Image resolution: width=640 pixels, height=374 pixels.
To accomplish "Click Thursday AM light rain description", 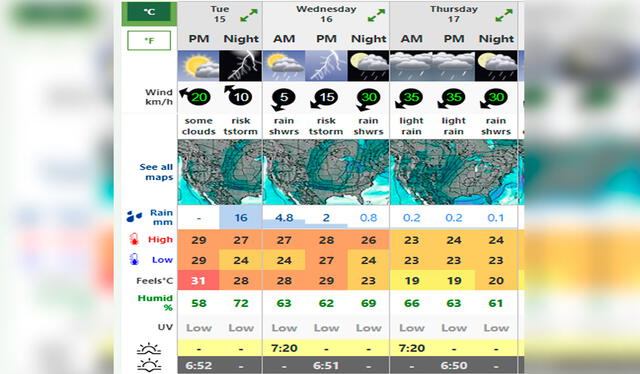I will (x=411, y=126).
